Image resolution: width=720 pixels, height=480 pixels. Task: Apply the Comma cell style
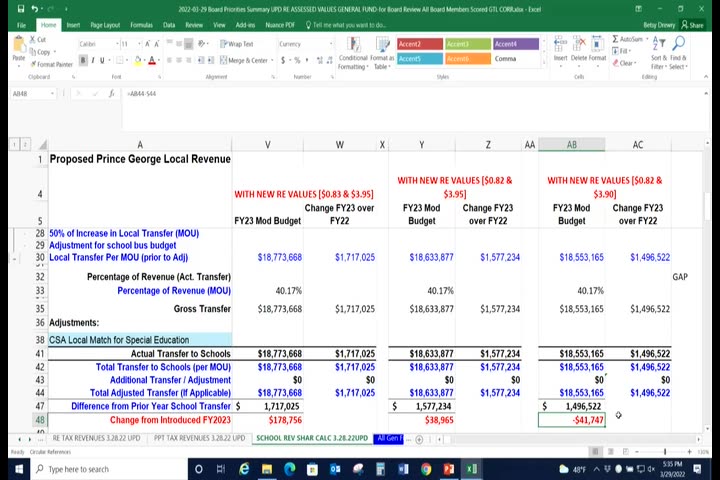click(516, 59)
